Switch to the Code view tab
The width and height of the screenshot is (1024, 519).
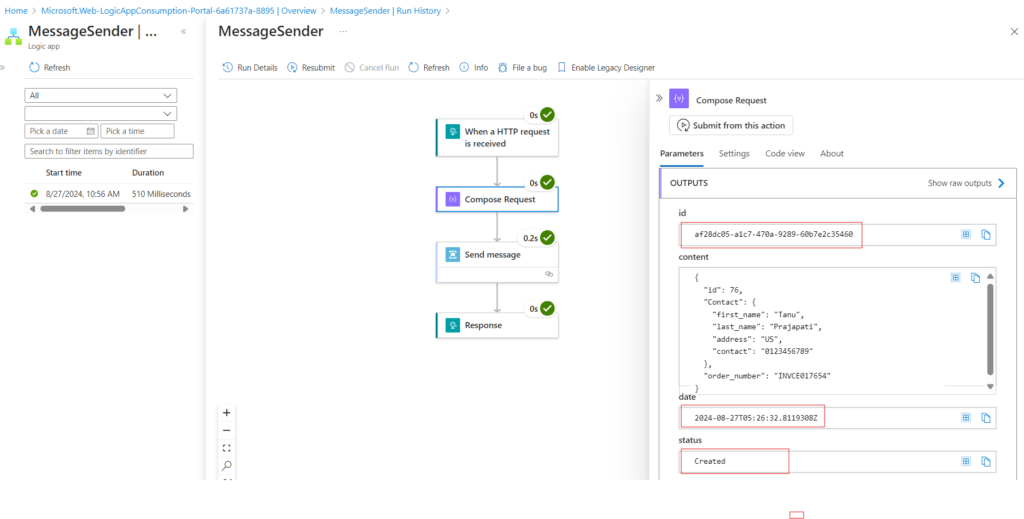point(785,153)
